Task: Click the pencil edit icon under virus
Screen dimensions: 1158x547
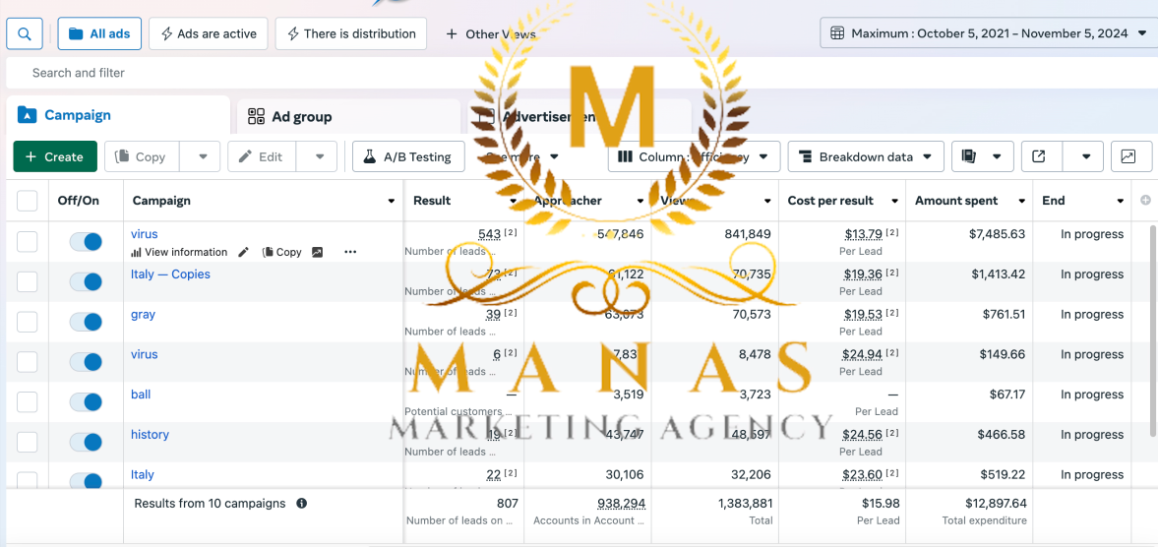Action: coord(244,252)
